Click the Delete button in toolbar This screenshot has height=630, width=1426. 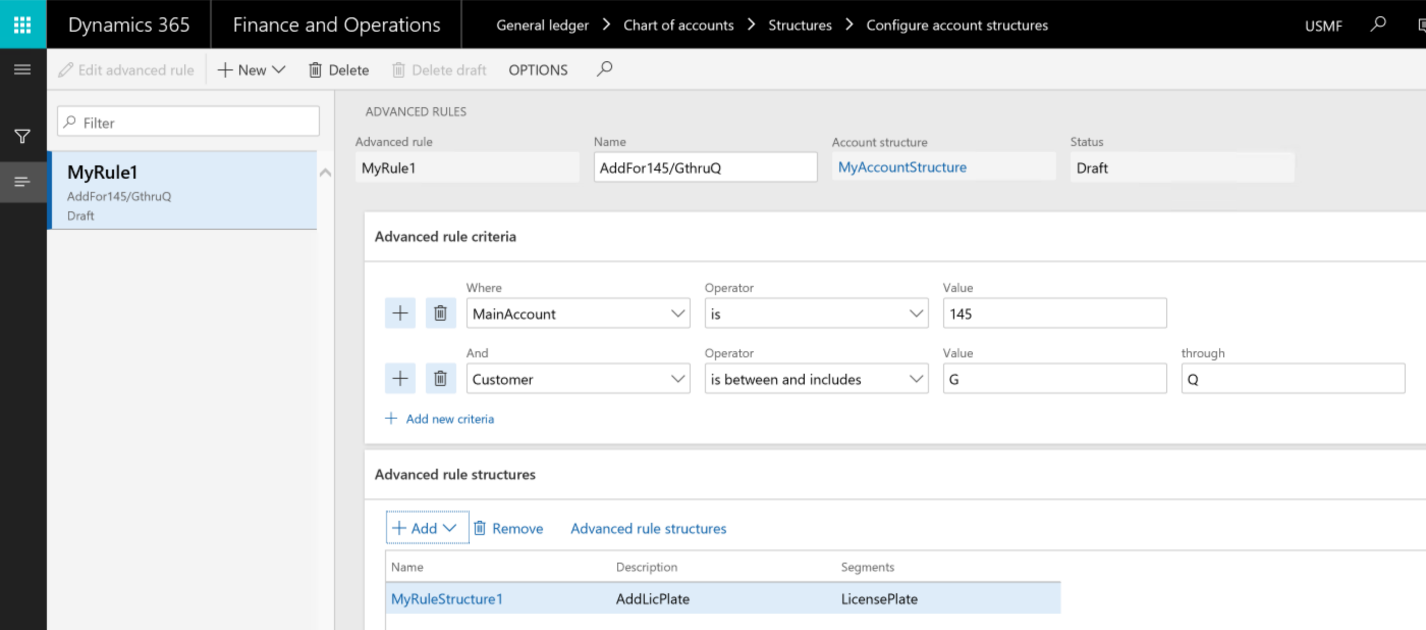pyautogui.click(x=339, y=70)
